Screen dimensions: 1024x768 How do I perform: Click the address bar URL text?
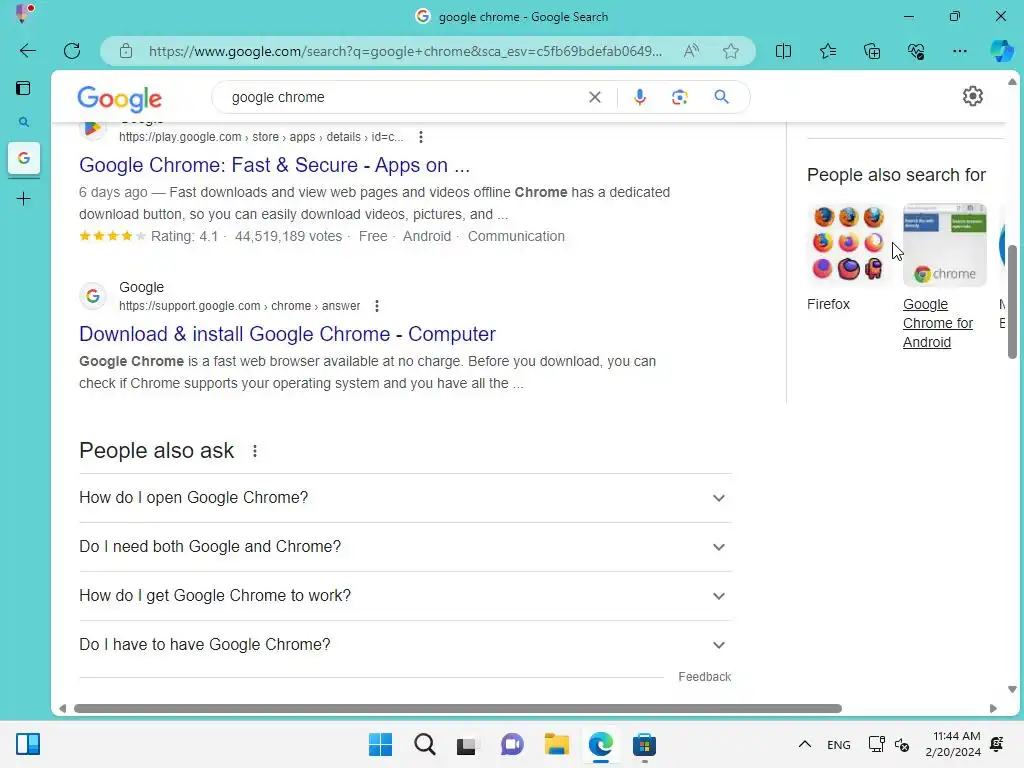pyautogui.click(x=405, y=51)
